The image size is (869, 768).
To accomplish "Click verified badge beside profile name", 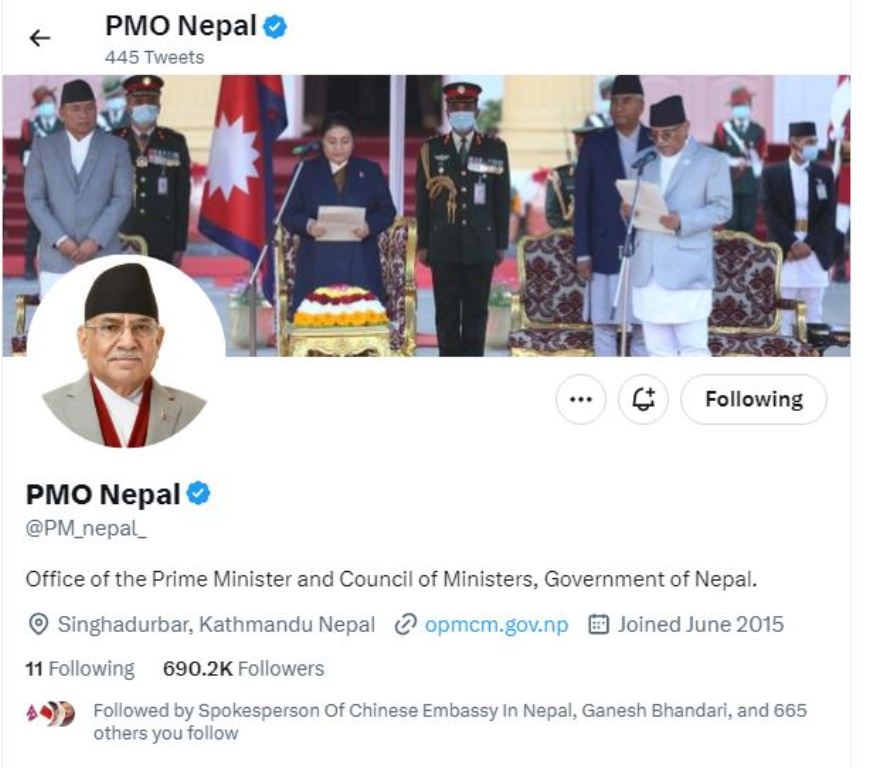I will 198,493.
